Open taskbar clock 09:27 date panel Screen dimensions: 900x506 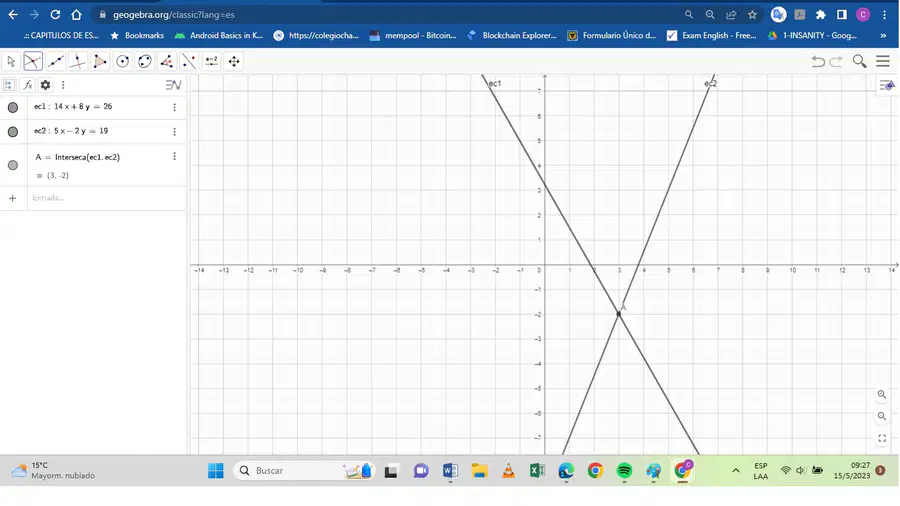coord(852,471)
